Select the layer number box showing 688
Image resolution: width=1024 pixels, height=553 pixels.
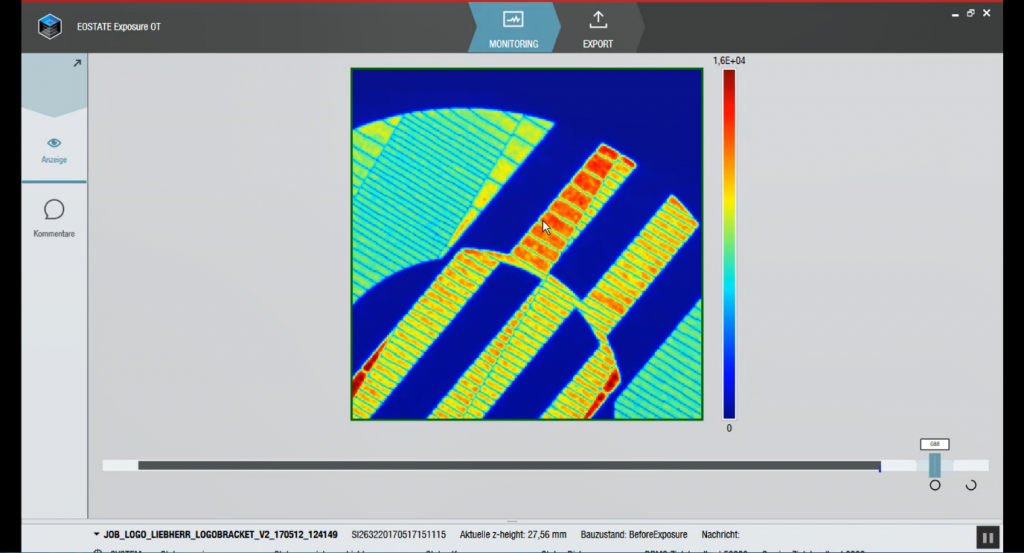tap(935, 444)
